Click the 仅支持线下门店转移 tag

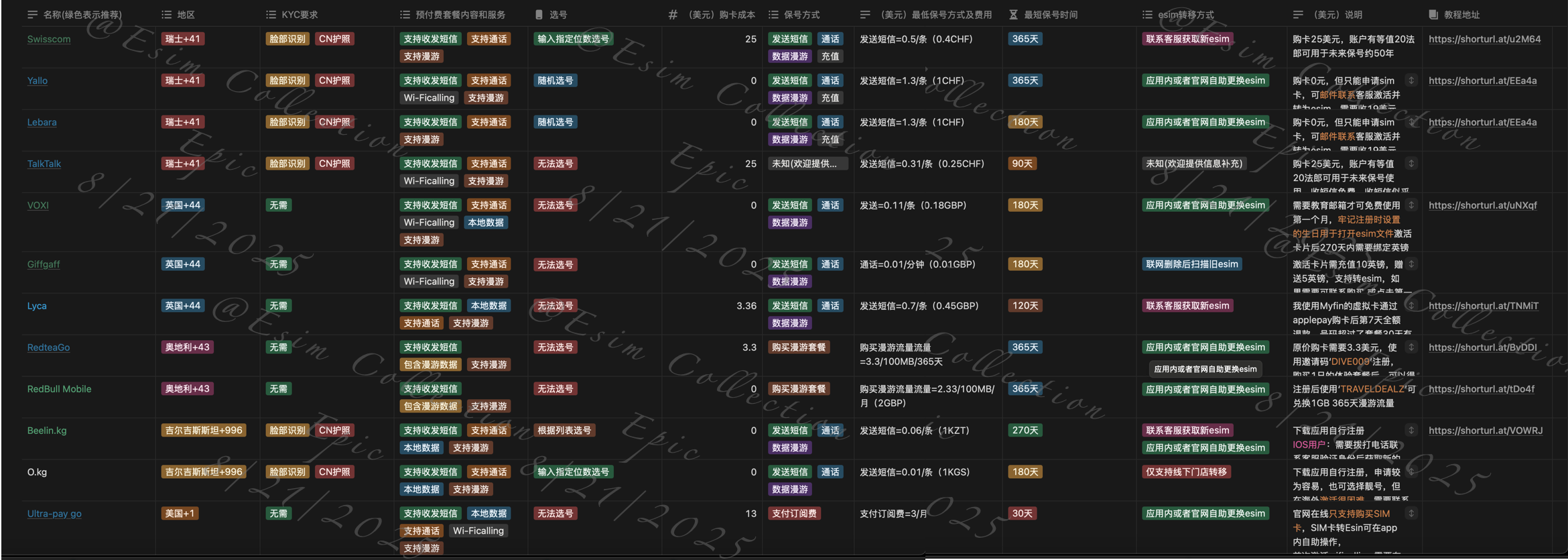click(x=1186, y=472)
